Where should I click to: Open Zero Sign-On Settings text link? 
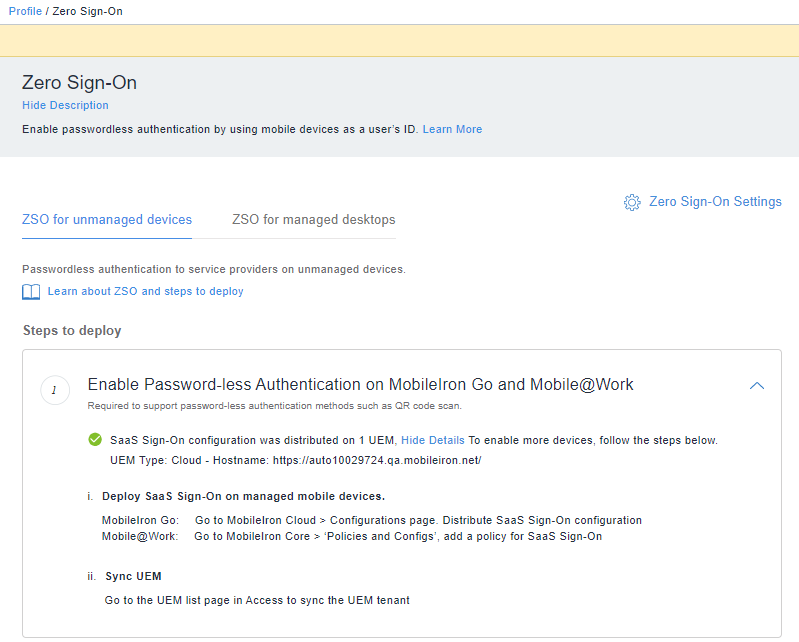tap(715, 202)
